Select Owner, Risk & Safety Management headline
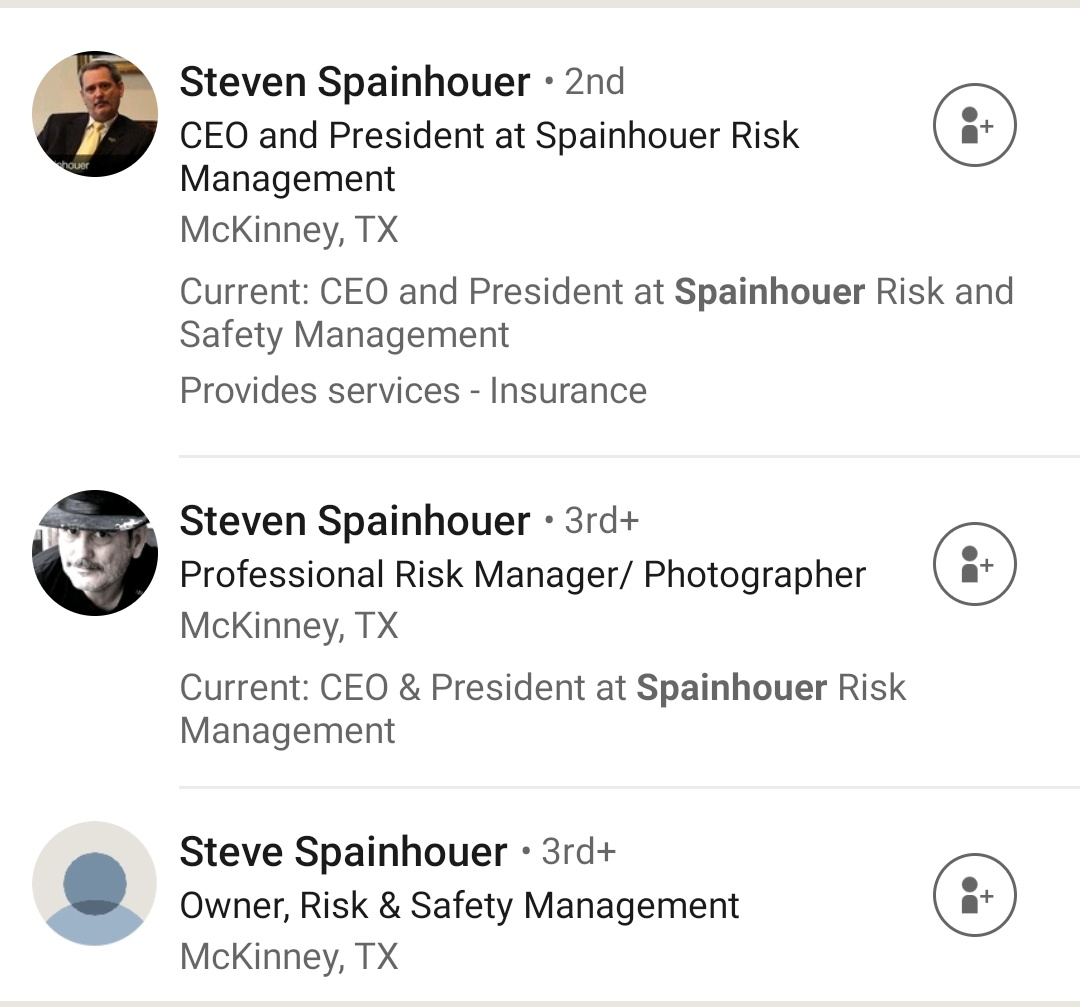This screenshot has height=1007, width=1080. click(459, 906)
